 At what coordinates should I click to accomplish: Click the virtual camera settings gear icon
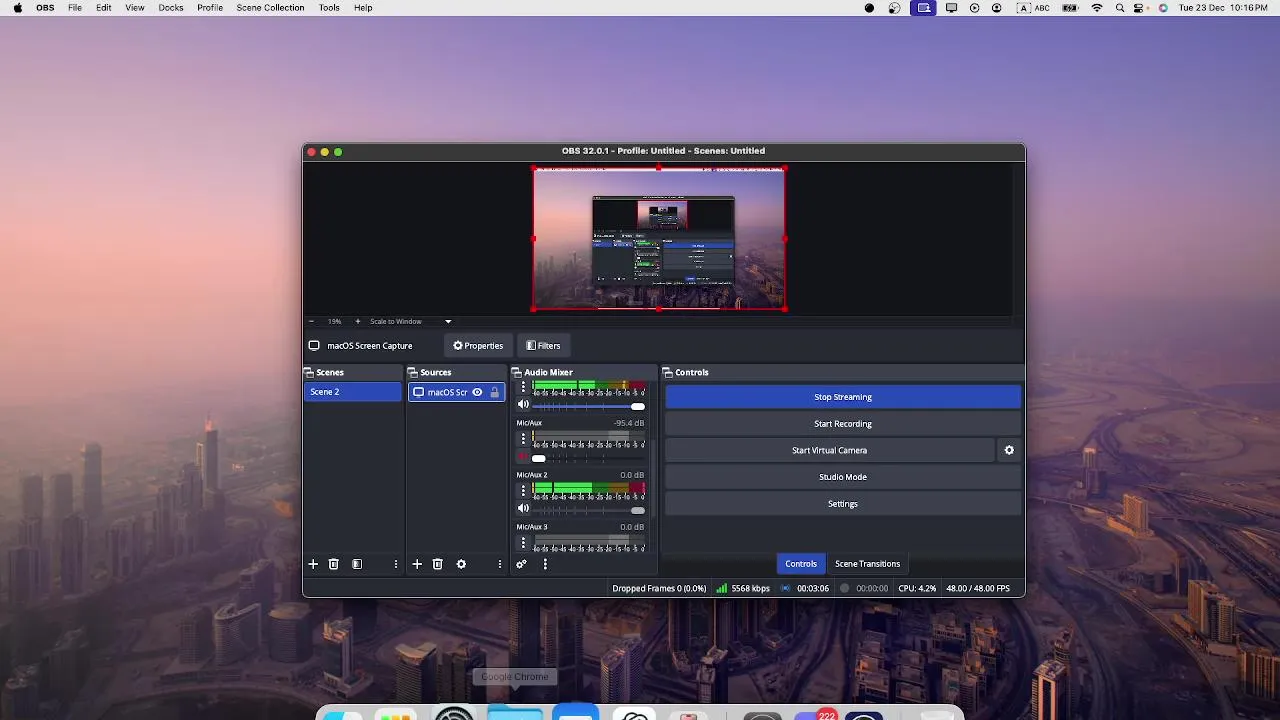(x=1009, y=450)
